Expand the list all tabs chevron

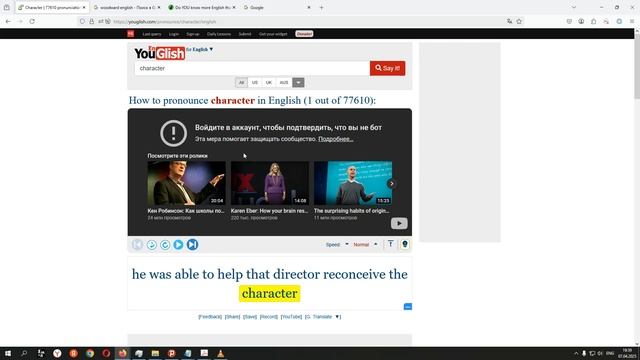tap(573, 7)
